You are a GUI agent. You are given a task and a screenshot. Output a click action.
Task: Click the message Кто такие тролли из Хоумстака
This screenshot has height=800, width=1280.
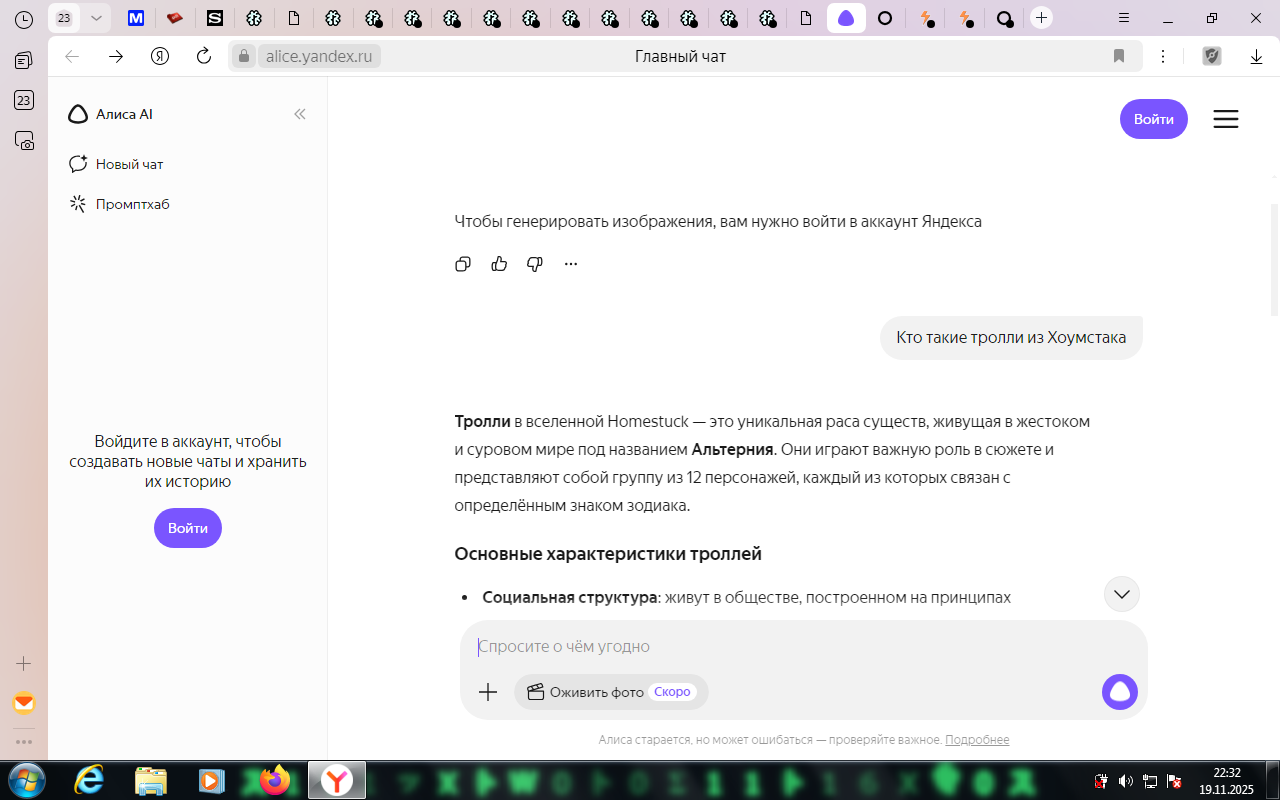pyautogui.click(x=1011, y=338)
